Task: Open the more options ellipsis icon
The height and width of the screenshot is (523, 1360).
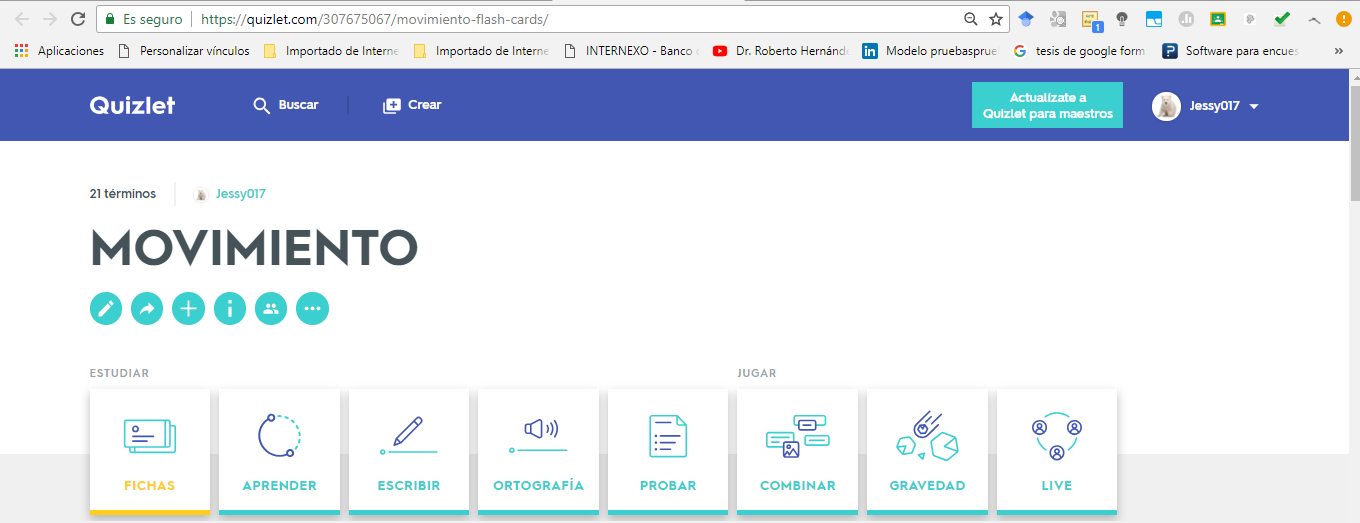Action: coord(313,309)
